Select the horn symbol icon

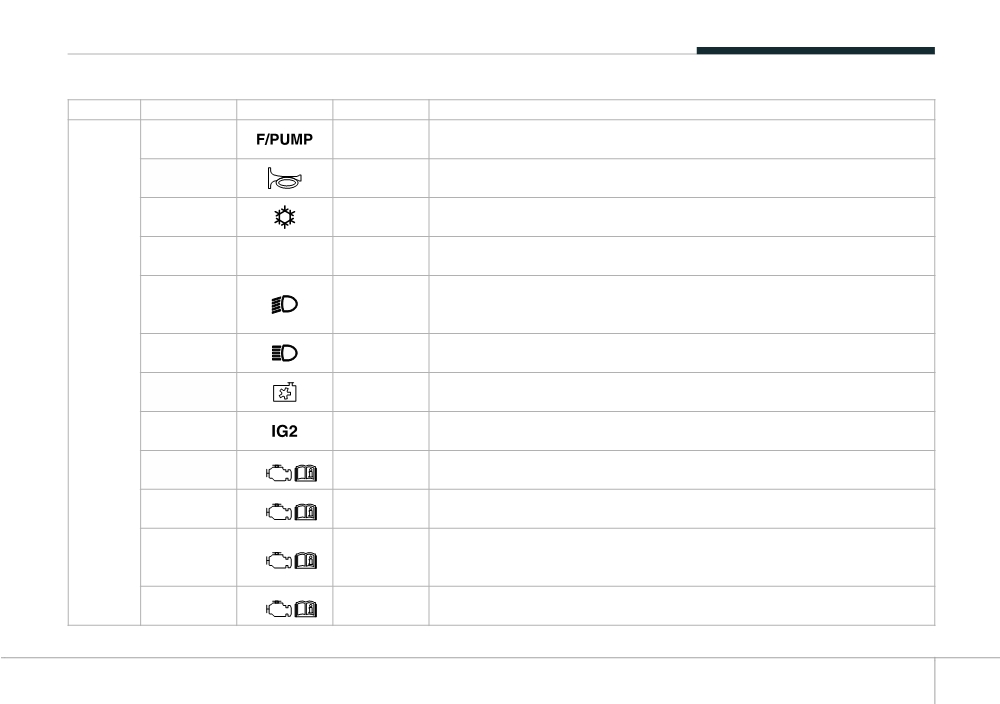click(285, 179)
